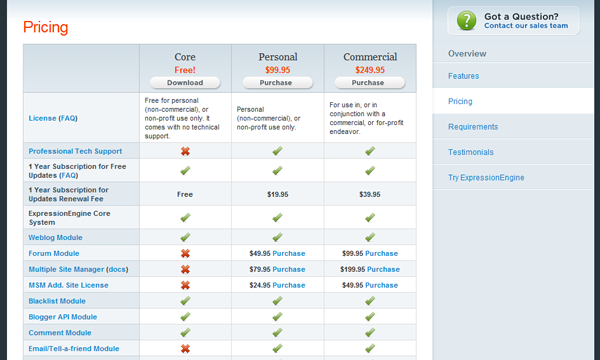Click Core checkmark for Free Updates Subscription
Viewport: 600px width, 360px height.
tap(185, 170)
